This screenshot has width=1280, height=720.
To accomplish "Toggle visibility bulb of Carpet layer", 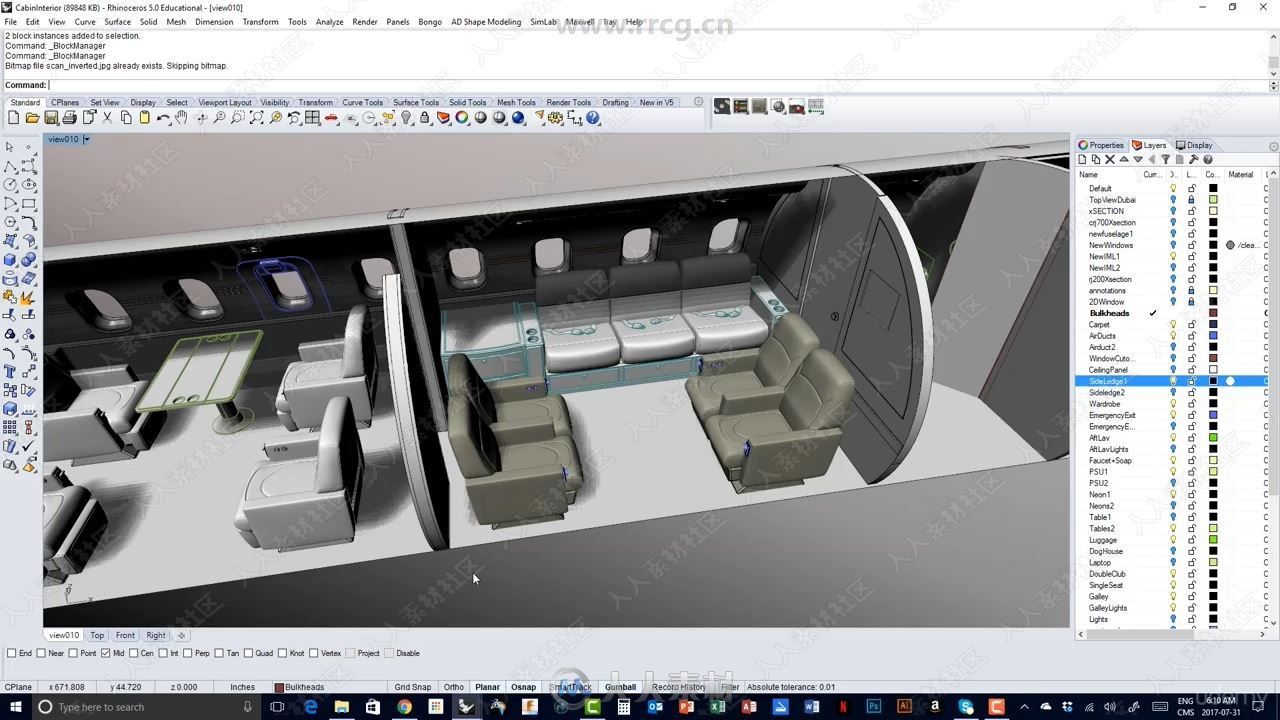I will 1173,325.
